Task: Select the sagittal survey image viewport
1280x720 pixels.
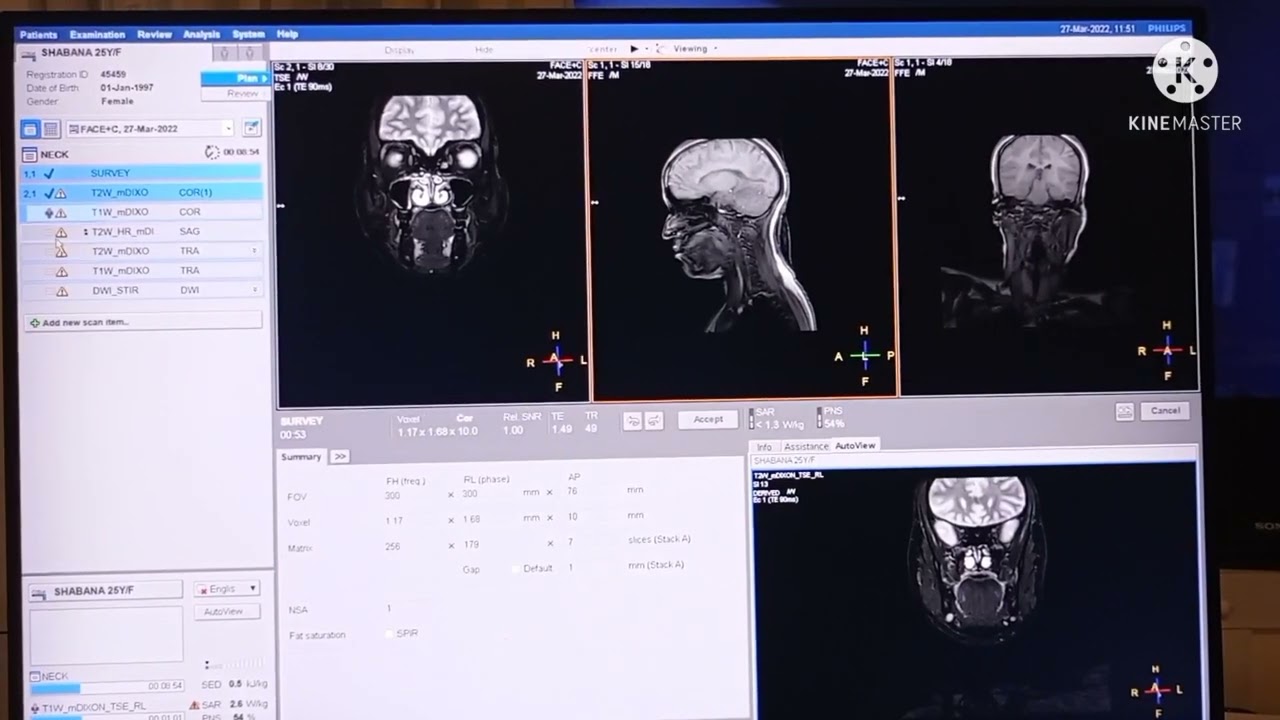Action: coord(741,228)
